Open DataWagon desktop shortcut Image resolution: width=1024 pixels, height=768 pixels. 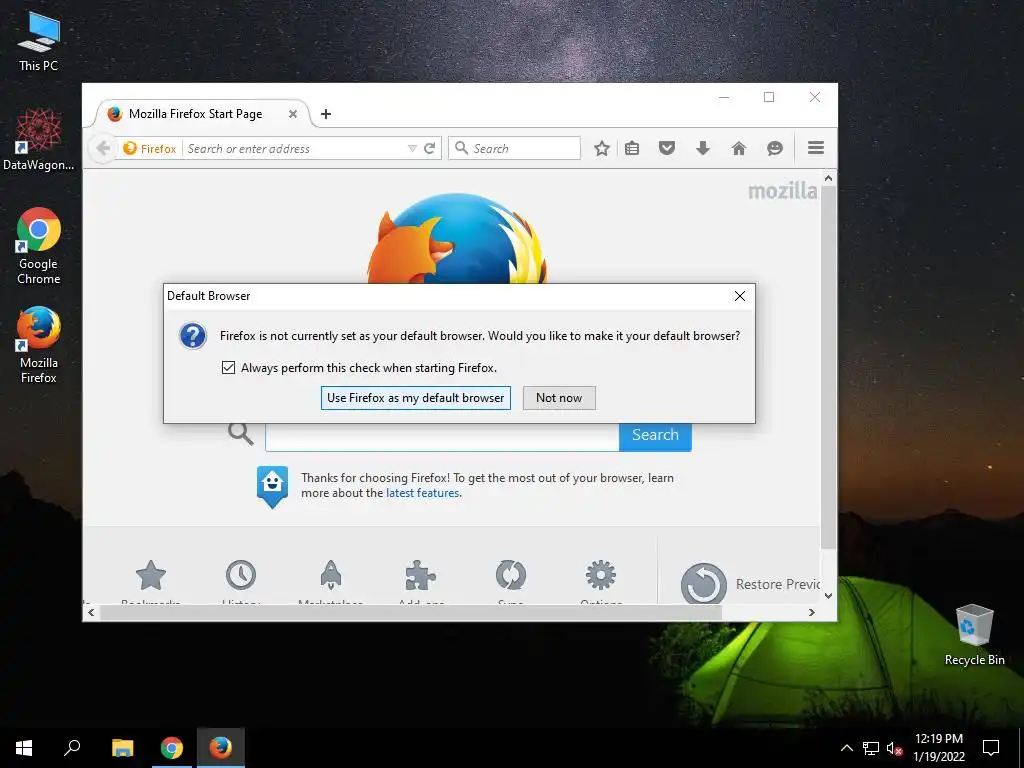[x=39, y=139]
